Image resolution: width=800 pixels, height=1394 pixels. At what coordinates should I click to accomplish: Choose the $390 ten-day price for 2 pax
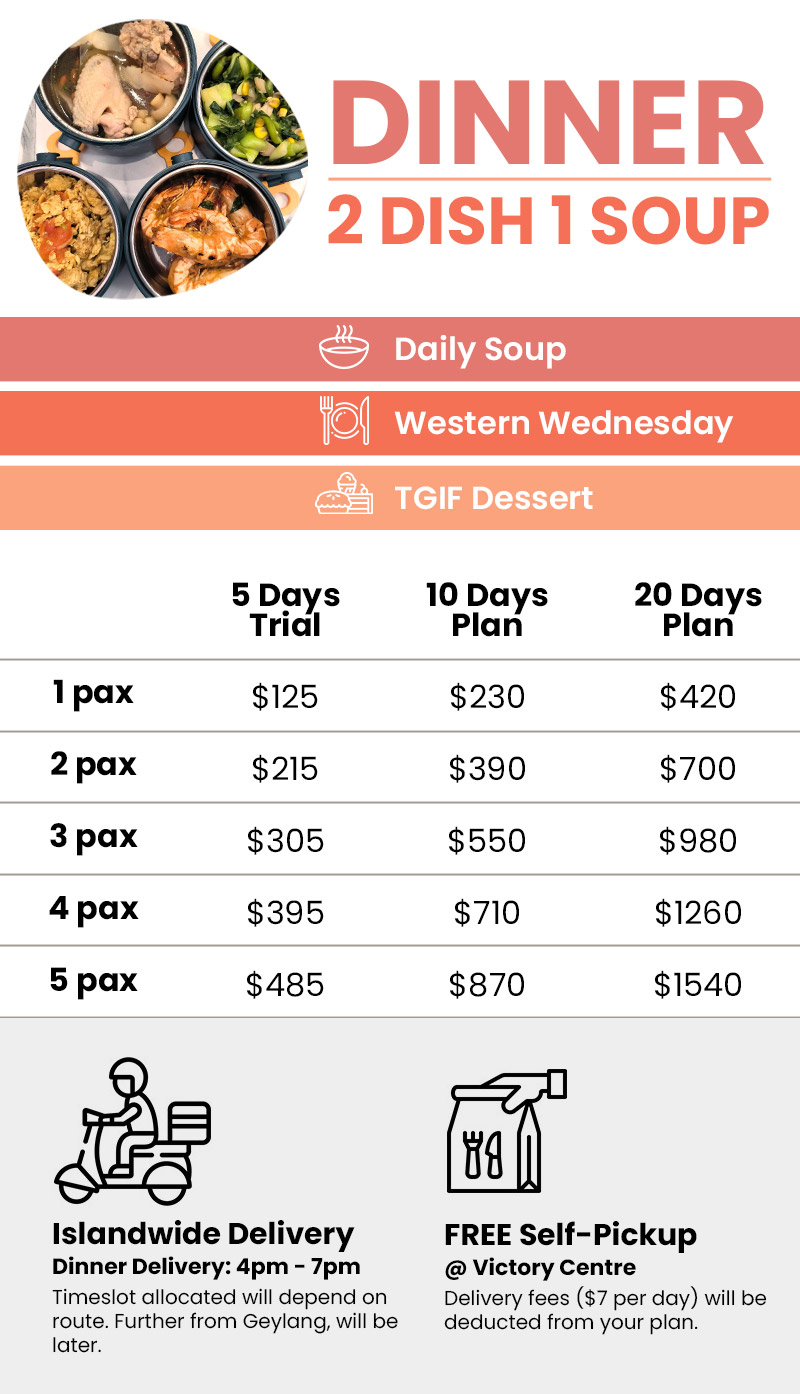487,769
